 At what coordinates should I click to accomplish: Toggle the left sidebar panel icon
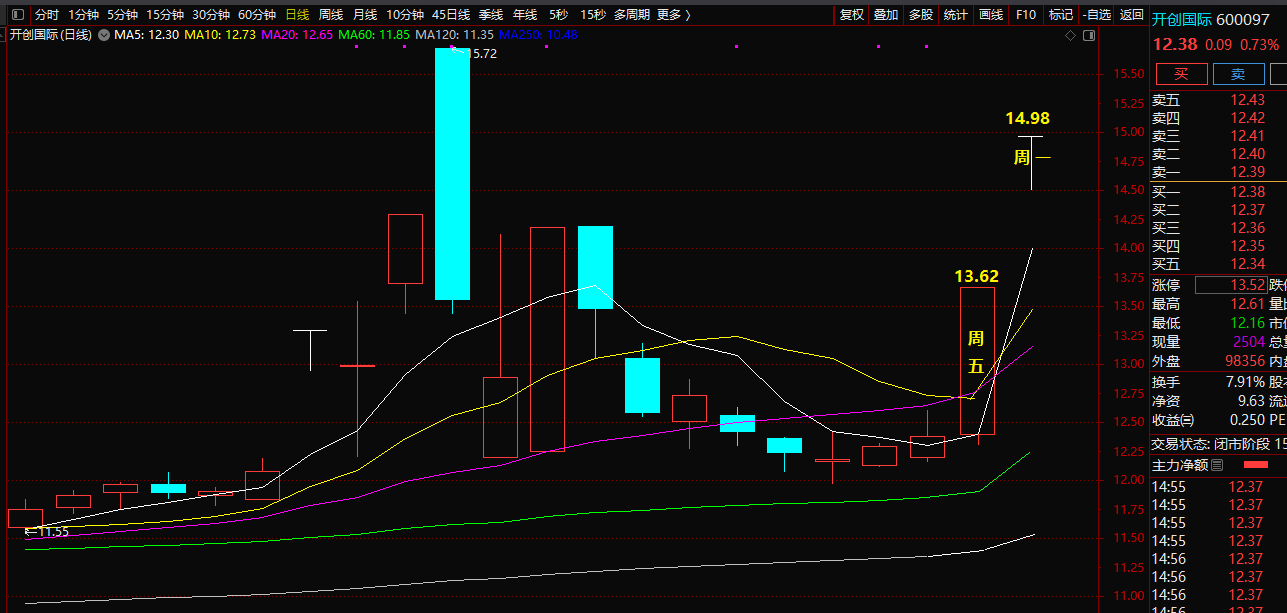(20, 15)
